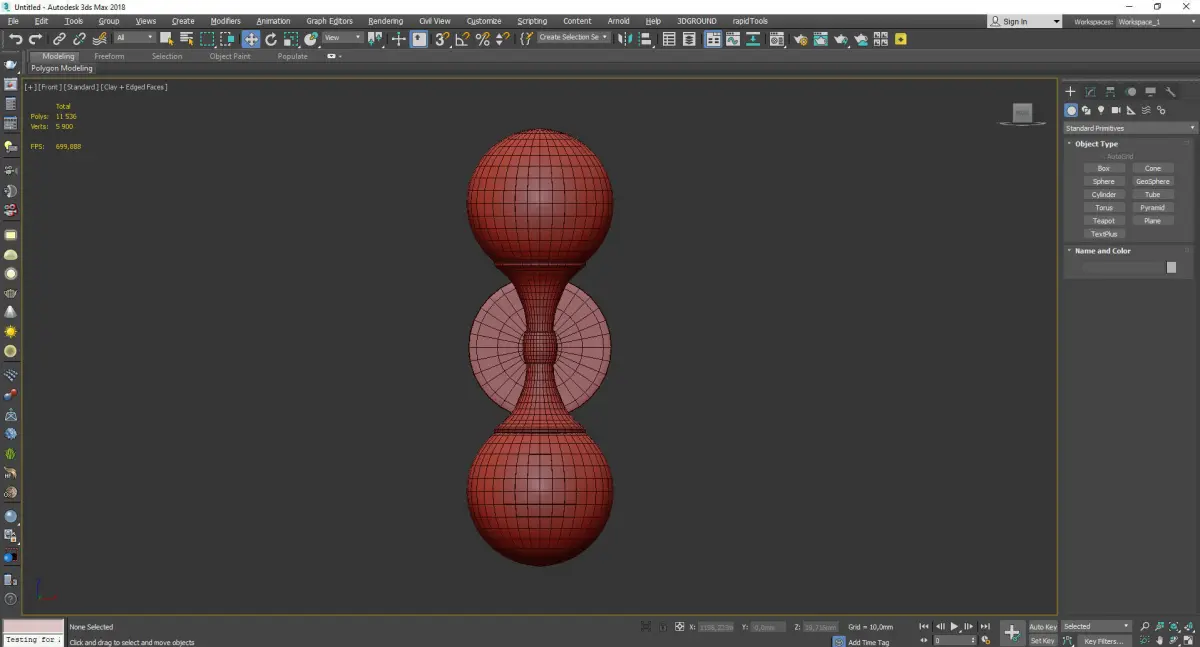Click the ViewCube in the viewport
This screenshot has height=647, width=1200.
click(x=1022, y=113)
